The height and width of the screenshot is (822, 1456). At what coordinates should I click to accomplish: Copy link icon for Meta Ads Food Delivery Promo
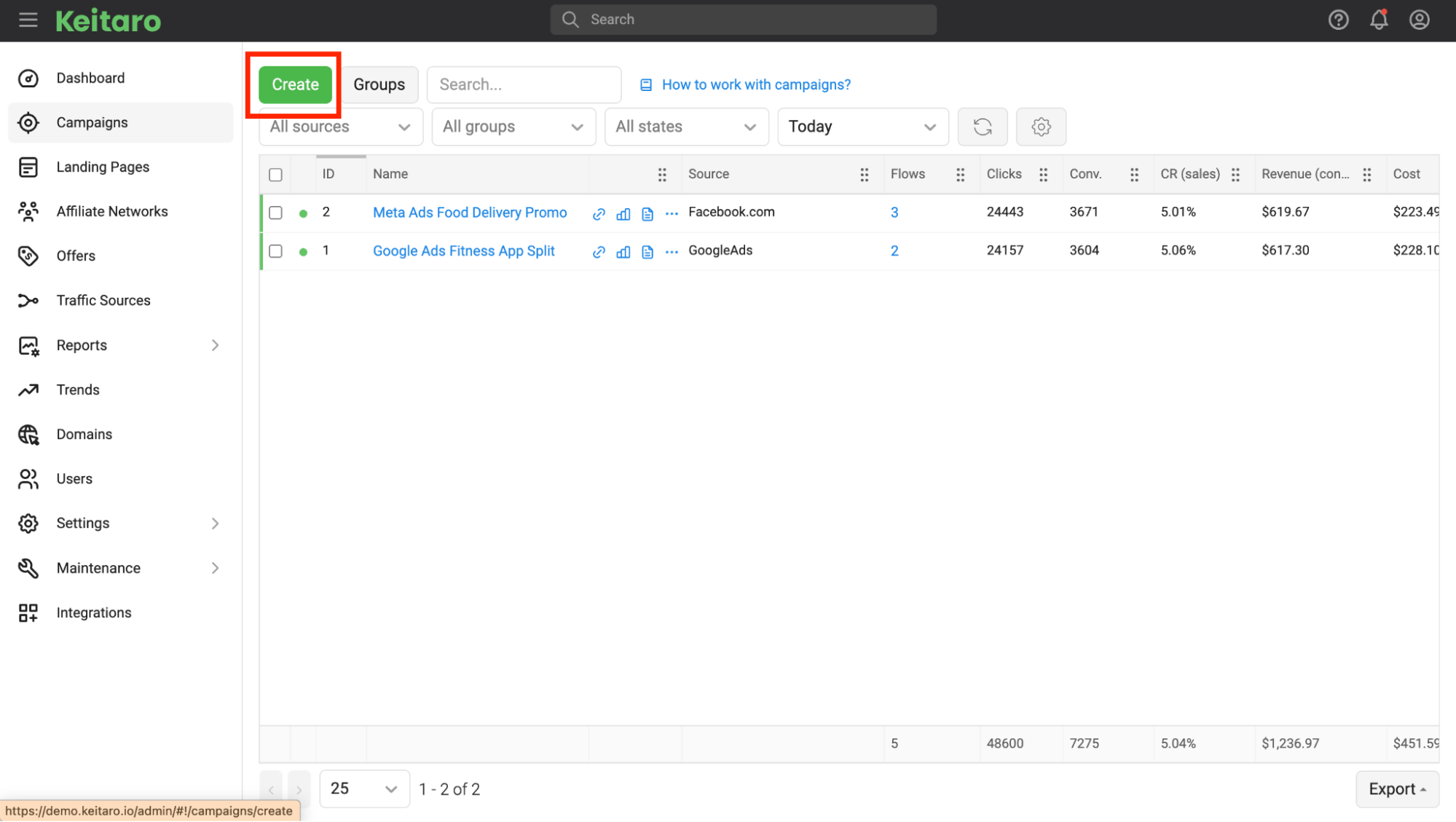pos(599,213)
